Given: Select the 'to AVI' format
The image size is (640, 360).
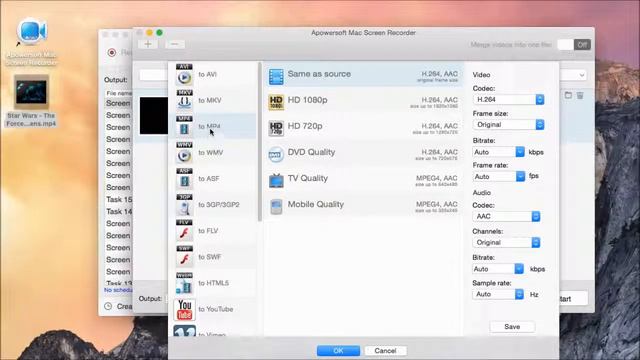Looking at the screenshot, I should click(213, 74).
